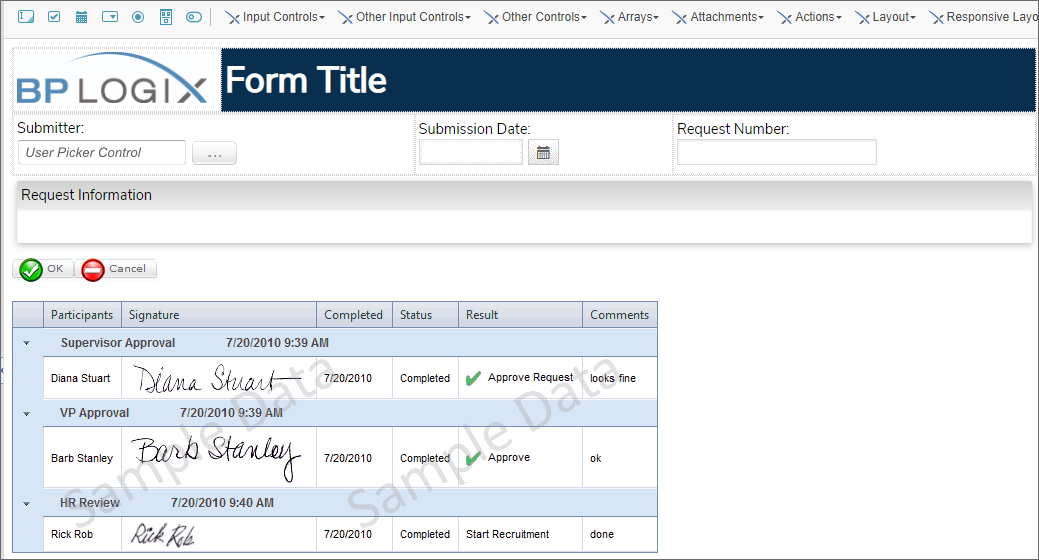This screenshot has width=1039, height=560.
Task: Click the Cancel button
Action: 118,269
